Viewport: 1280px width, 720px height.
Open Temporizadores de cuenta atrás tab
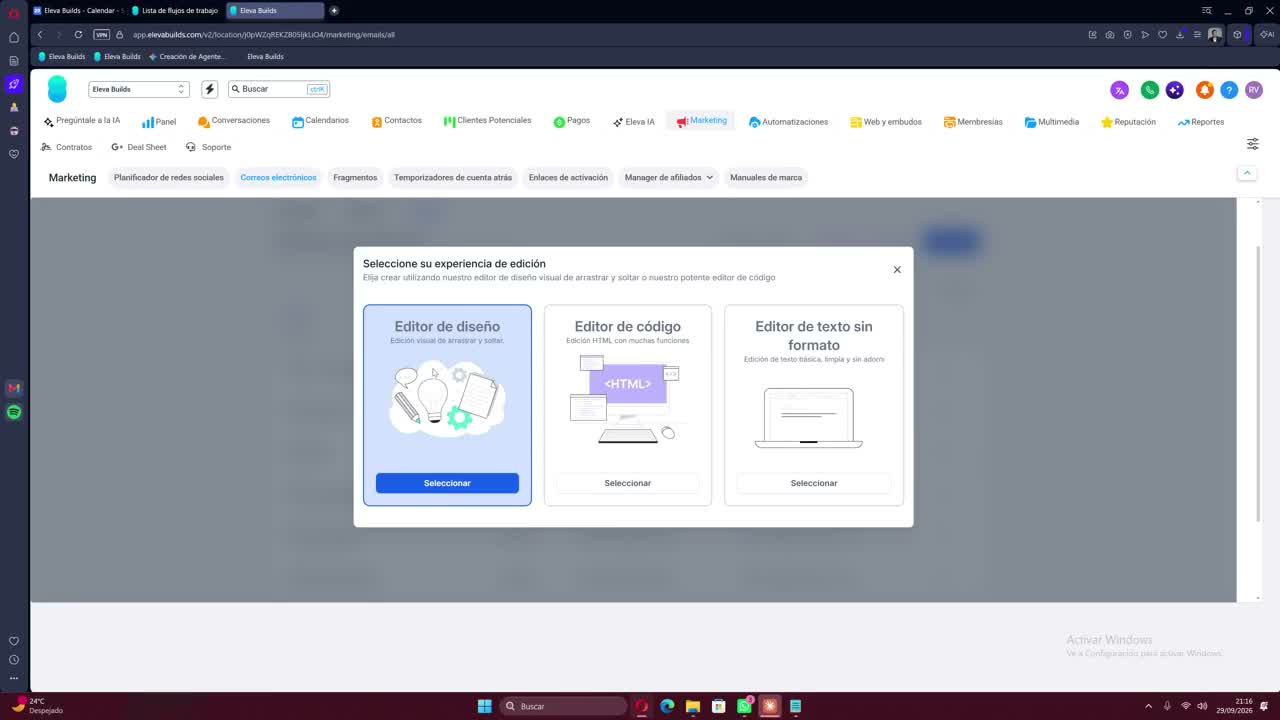[x=453, y=177]
